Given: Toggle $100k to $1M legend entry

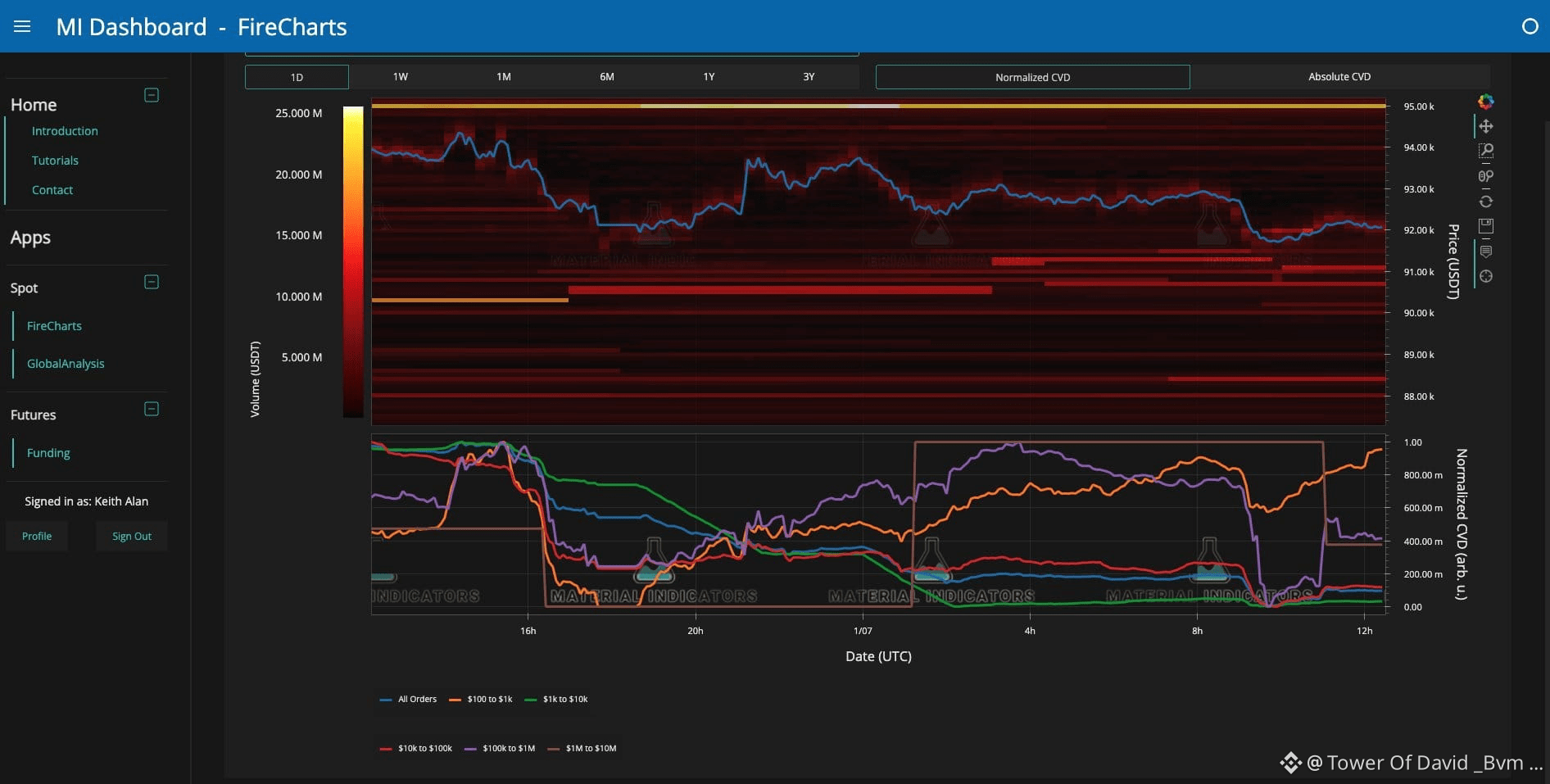Looking at the screenshot, I should (500, 748).
